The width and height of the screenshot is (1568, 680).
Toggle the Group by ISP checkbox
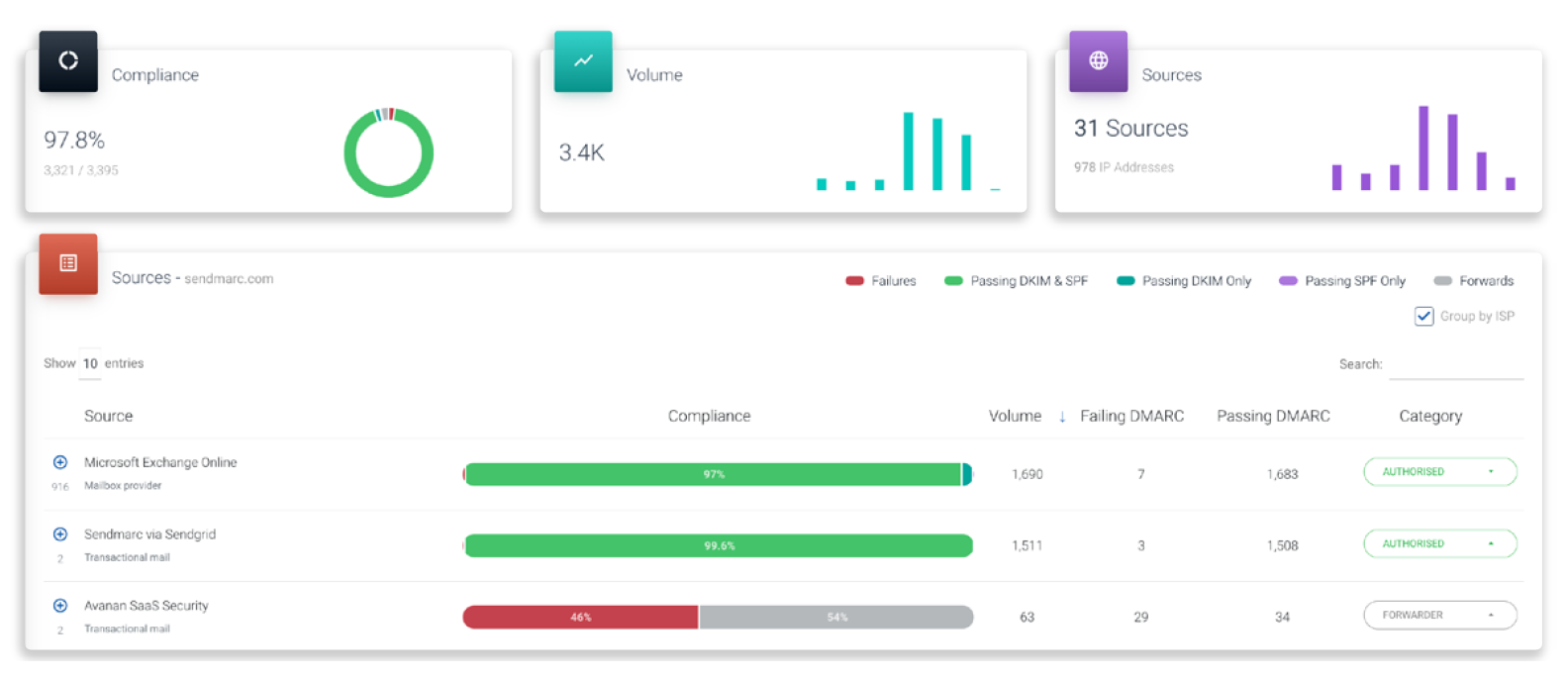click(x=1423, y=317)
